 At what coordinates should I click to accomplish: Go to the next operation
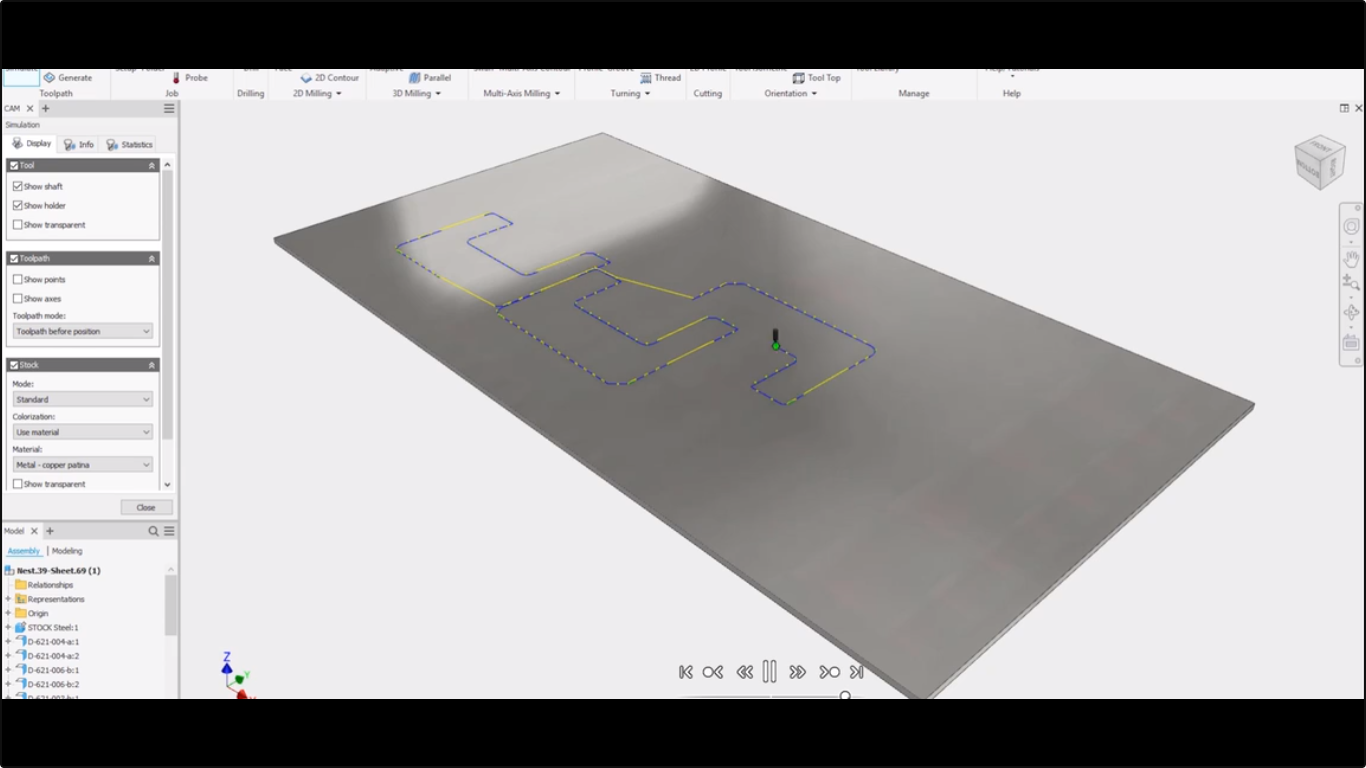click(829, 672)
